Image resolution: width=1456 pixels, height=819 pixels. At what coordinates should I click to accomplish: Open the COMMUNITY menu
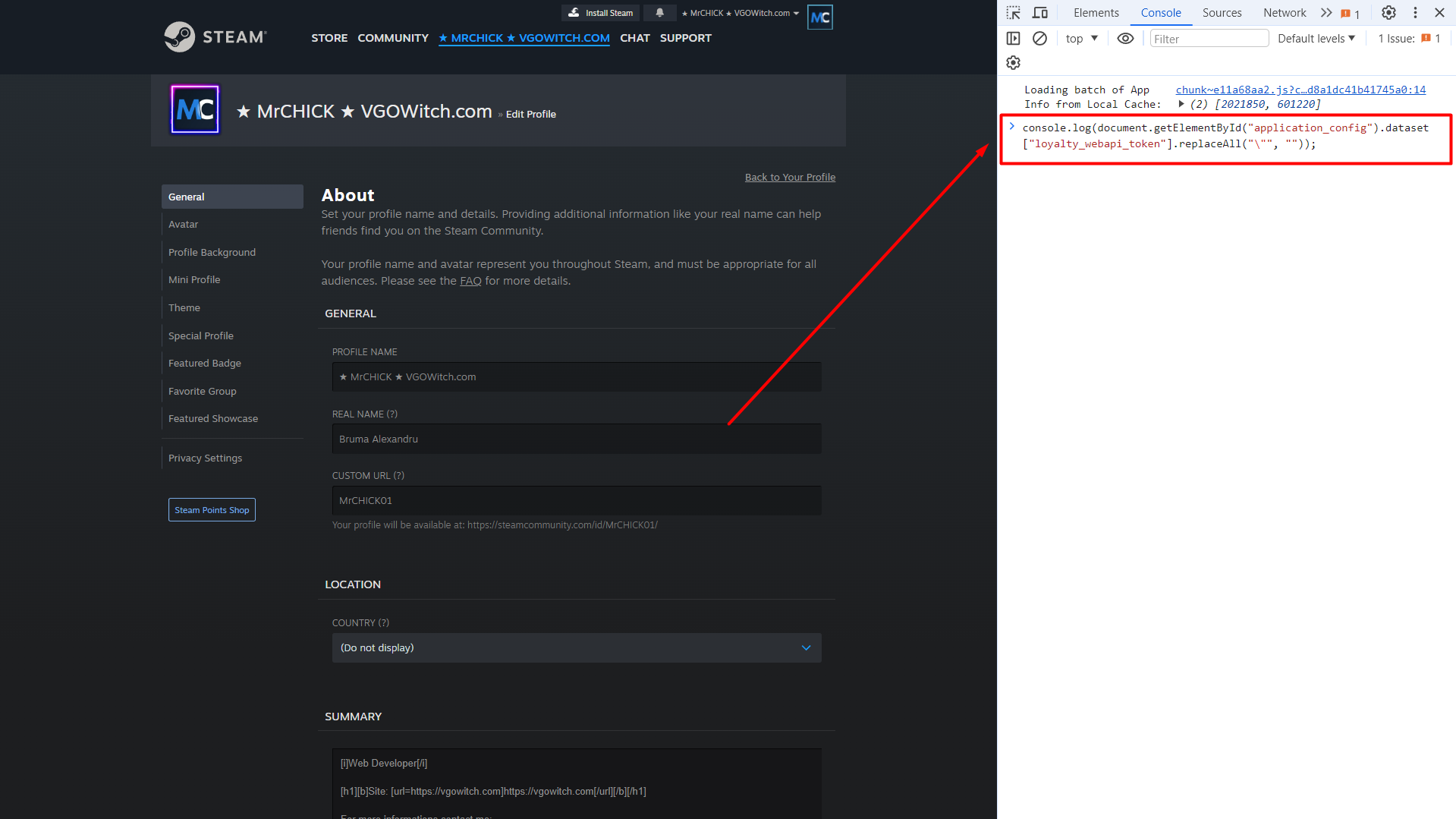tap(393, 38)
